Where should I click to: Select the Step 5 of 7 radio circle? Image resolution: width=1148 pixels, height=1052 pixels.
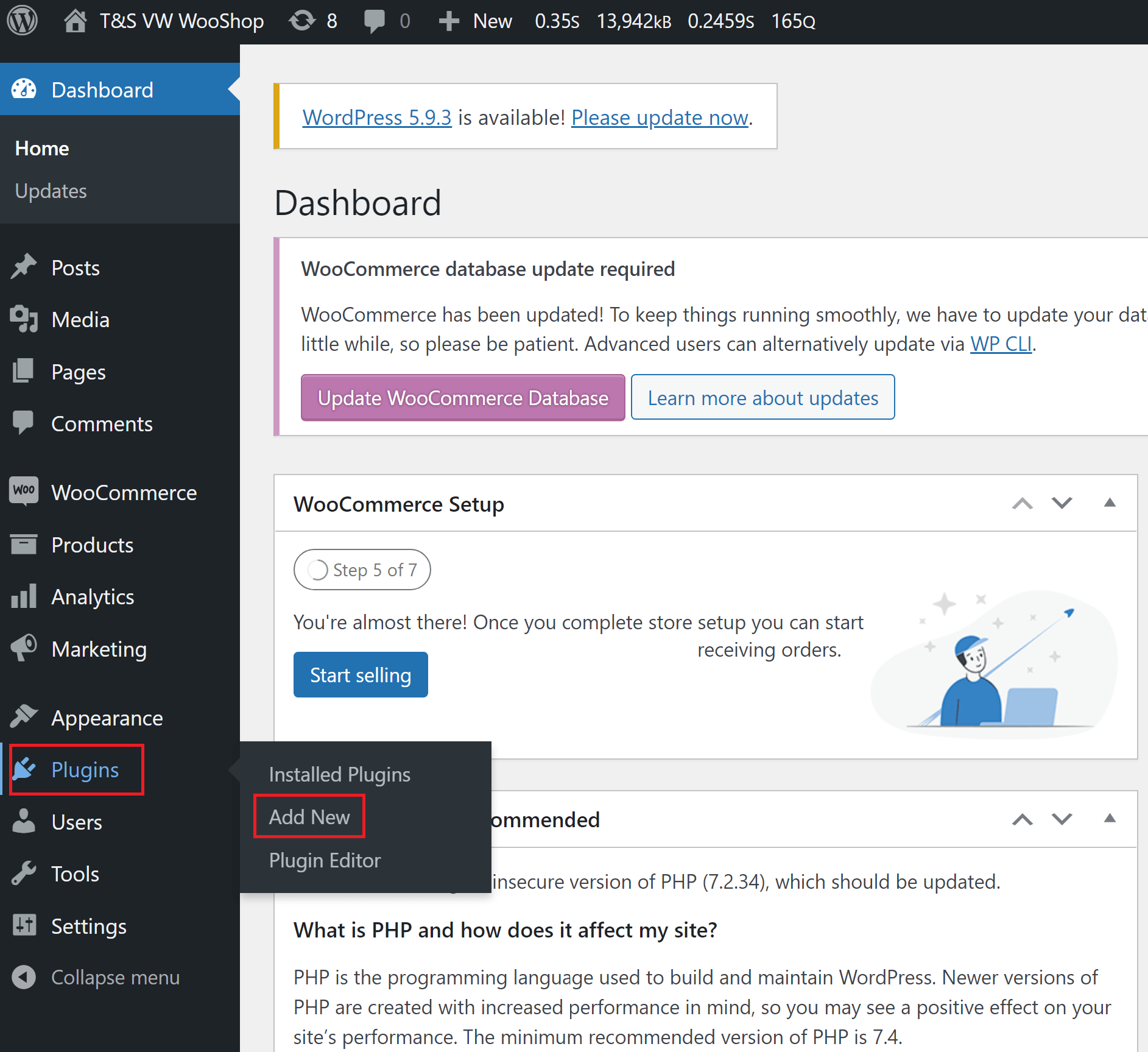pos(317,569)
